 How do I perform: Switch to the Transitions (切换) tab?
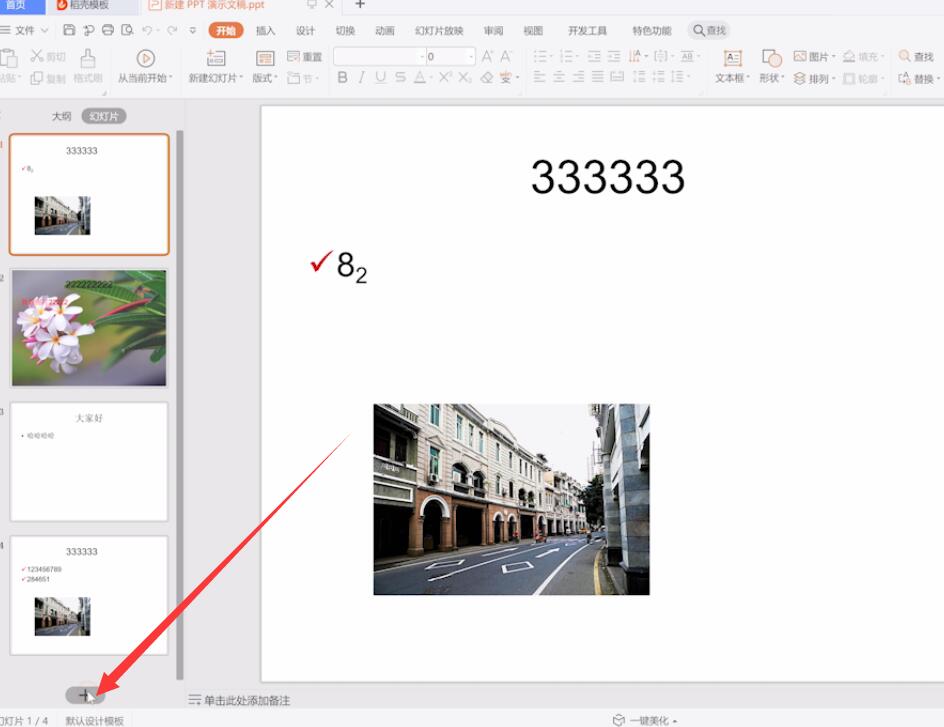tap(345, 31)
